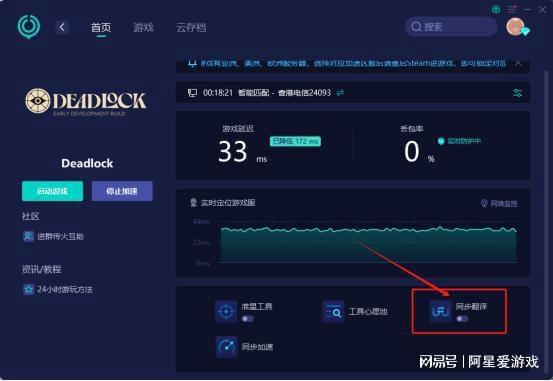Click the Deadlock game title text
This screenshot has width=553, height=381.
tap(87, 163)
